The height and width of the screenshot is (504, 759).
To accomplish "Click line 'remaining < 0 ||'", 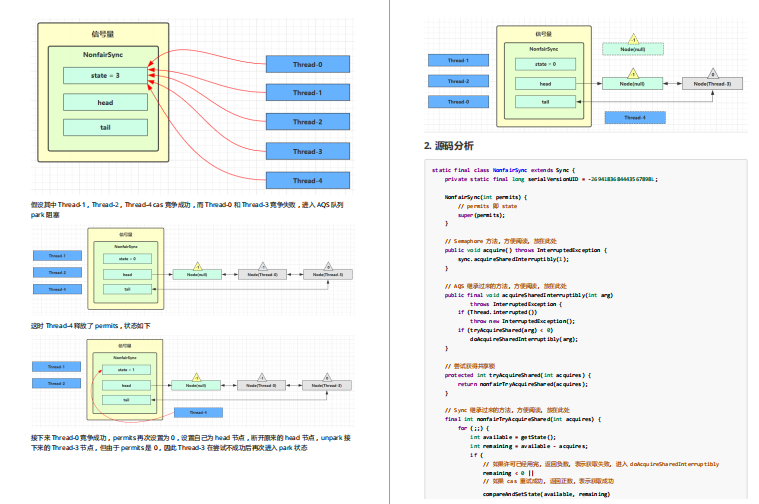I will pos(508,473).
